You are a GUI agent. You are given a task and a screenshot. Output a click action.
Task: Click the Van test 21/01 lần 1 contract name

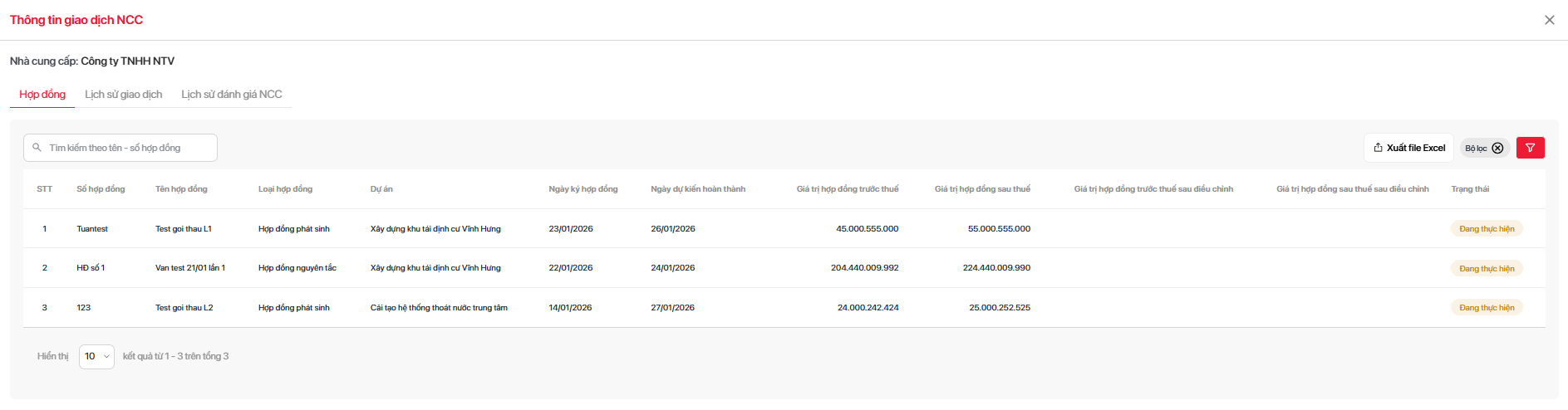(190, 268)
